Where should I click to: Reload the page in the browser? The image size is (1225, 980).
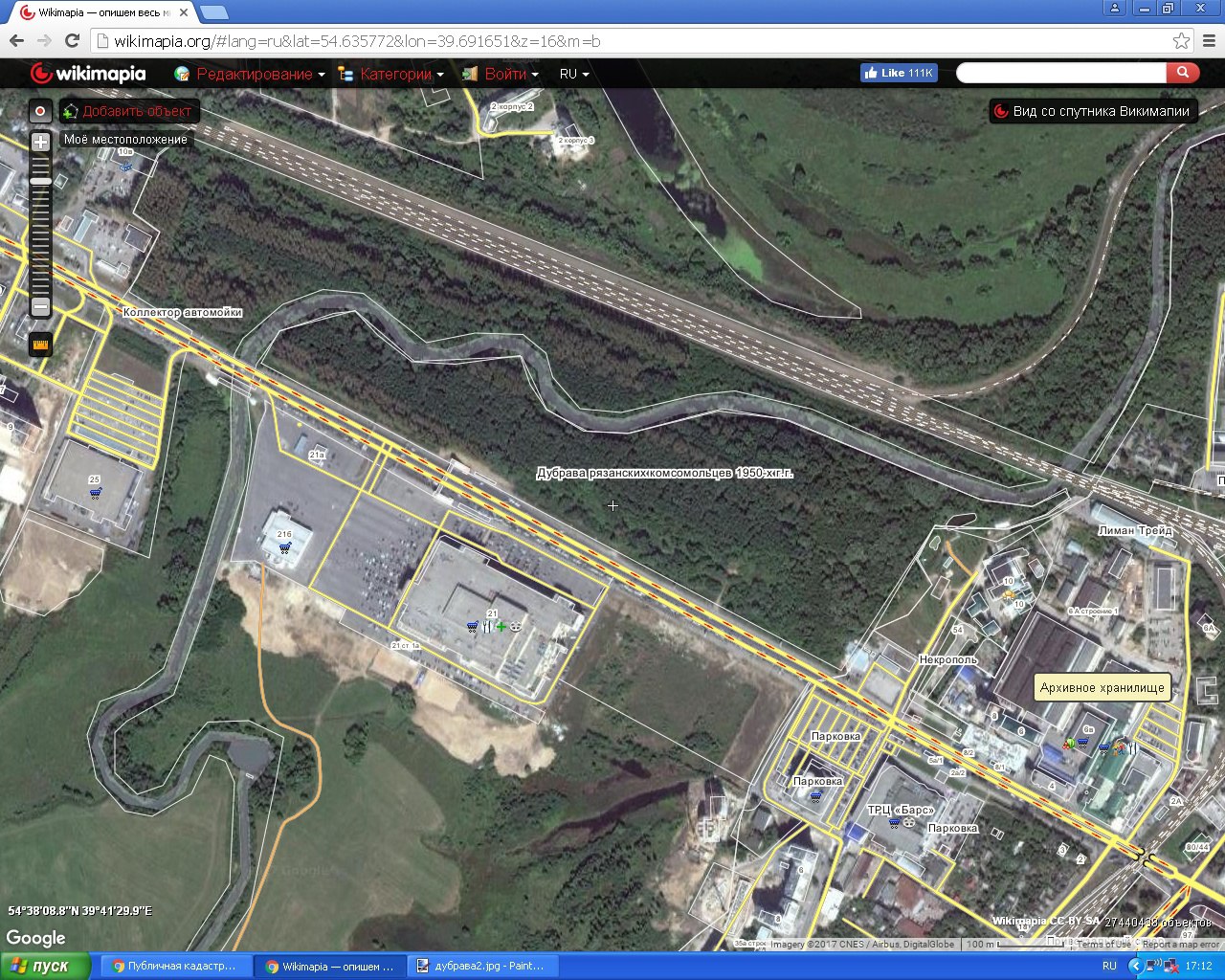72,40
